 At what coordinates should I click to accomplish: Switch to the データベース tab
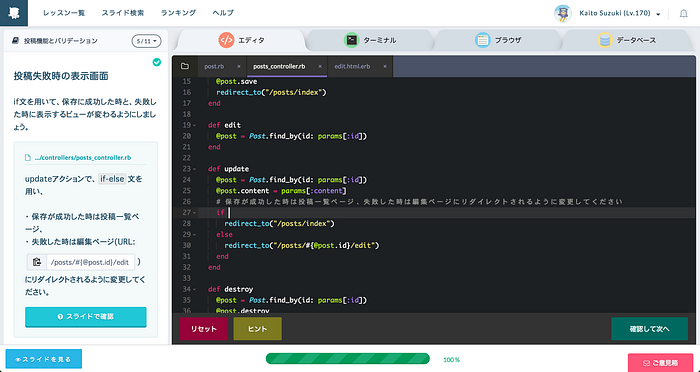(x=627, y=40)
